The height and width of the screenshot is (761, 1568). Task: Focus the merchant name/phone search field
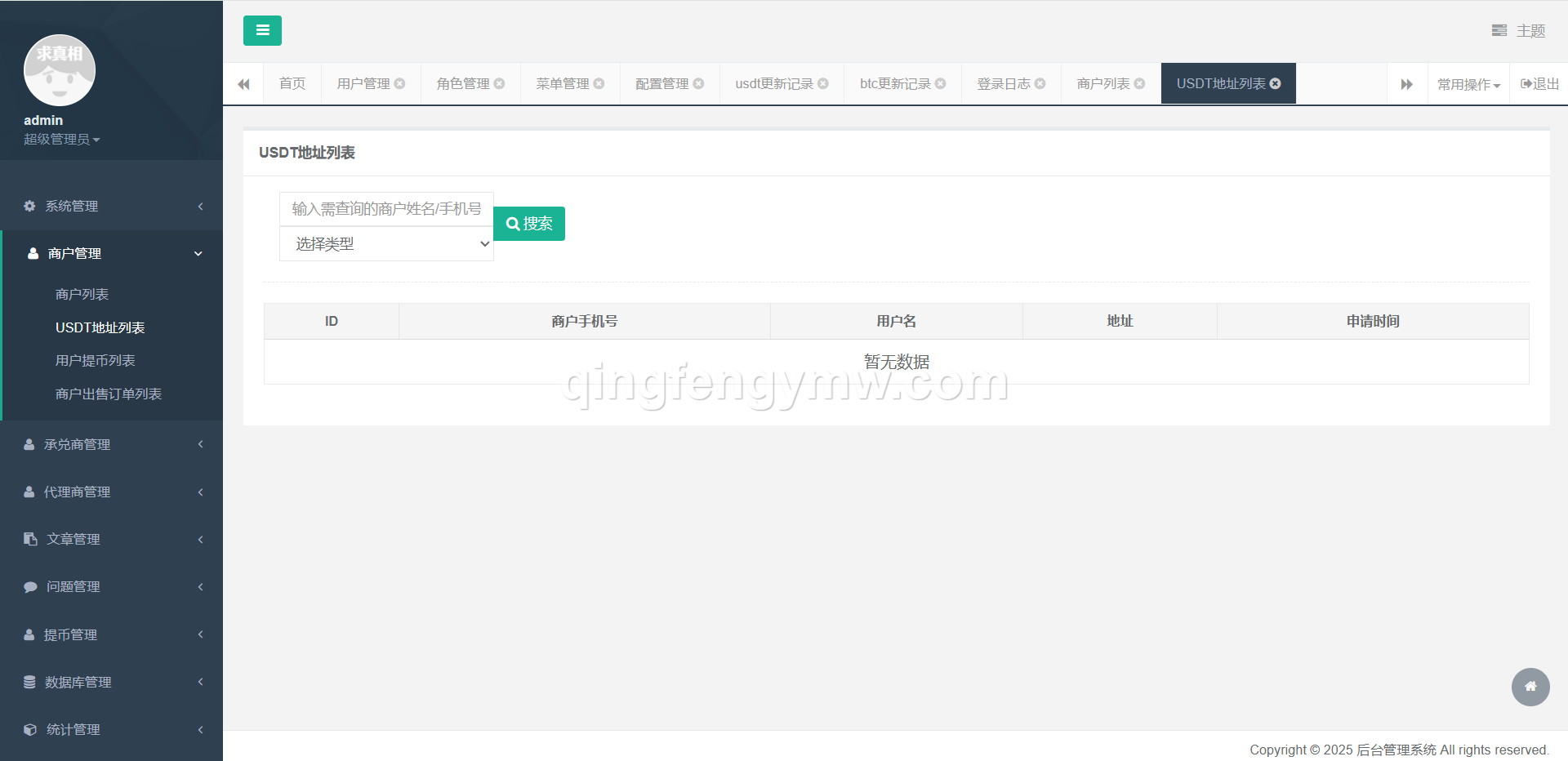tap(386, 209)
